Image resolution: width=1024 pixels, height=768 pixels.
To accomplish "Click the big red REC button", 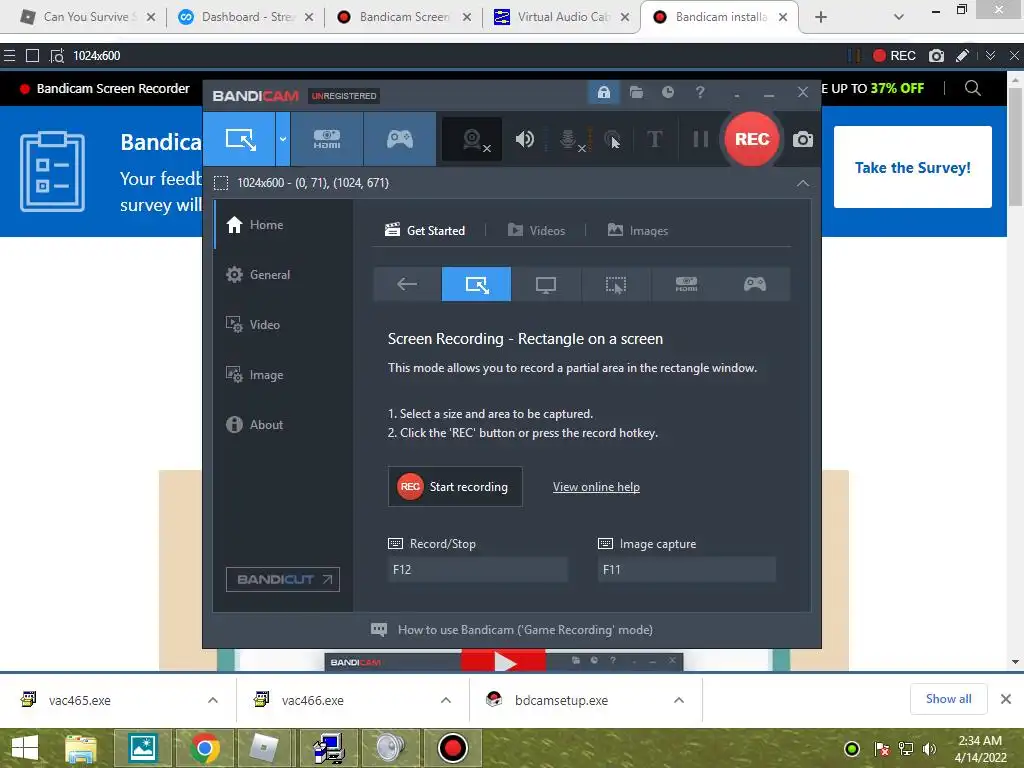I will click(x=752, y=139).
